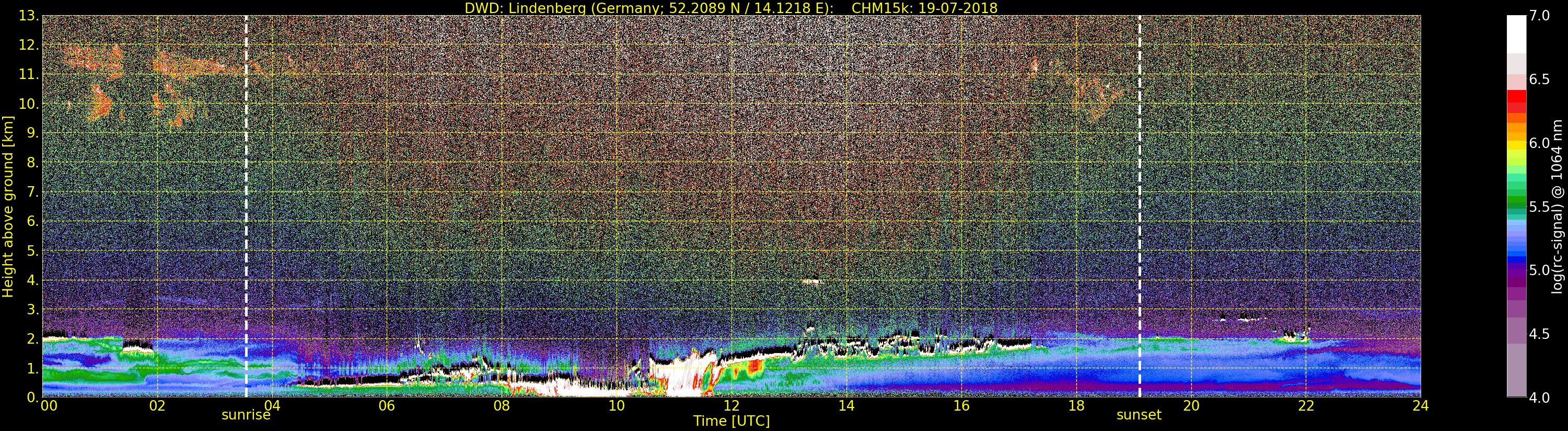This screenshot has height=431, width=1568.
Task: Select the '11.' height axis tick label
Action: (29, 75)
